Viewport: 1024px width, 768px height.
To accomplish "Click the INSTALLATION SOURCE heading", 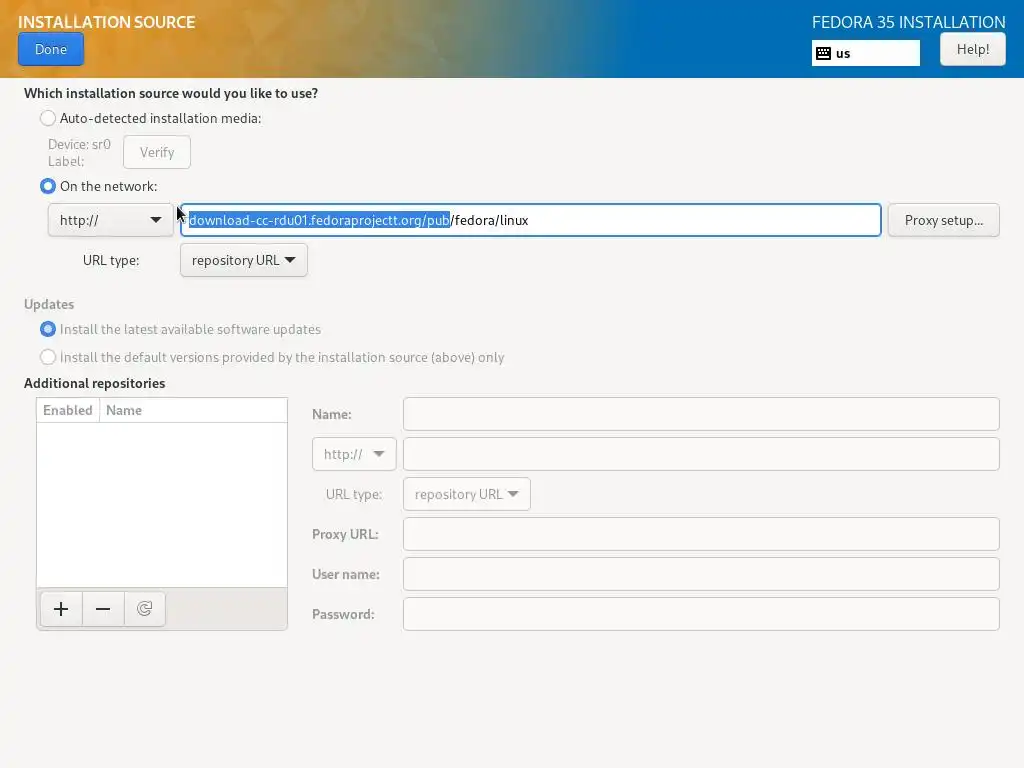I will 106,22.
